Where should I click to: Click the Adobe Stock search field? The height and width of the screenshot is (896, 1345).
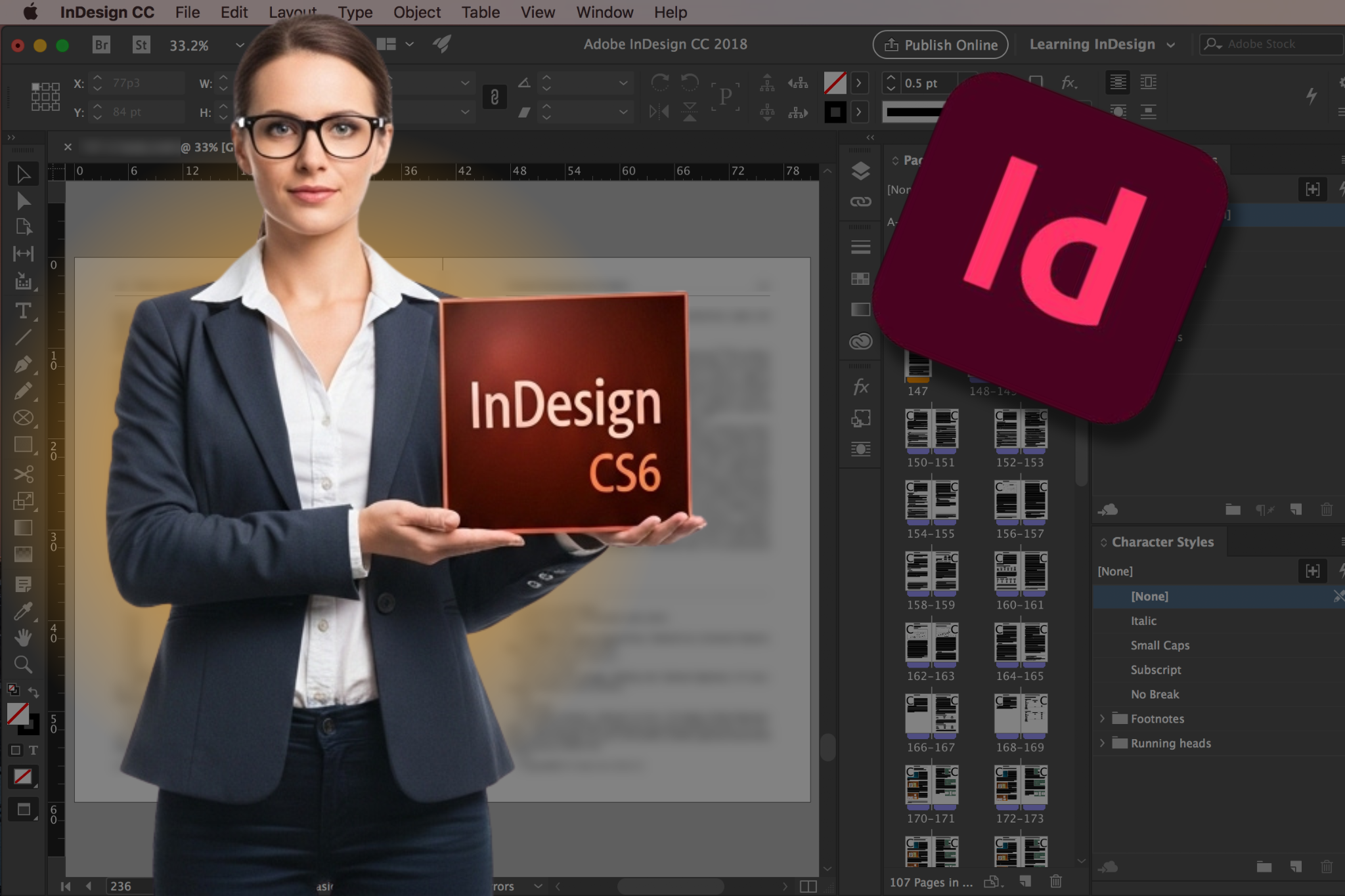coord(1273,44)
